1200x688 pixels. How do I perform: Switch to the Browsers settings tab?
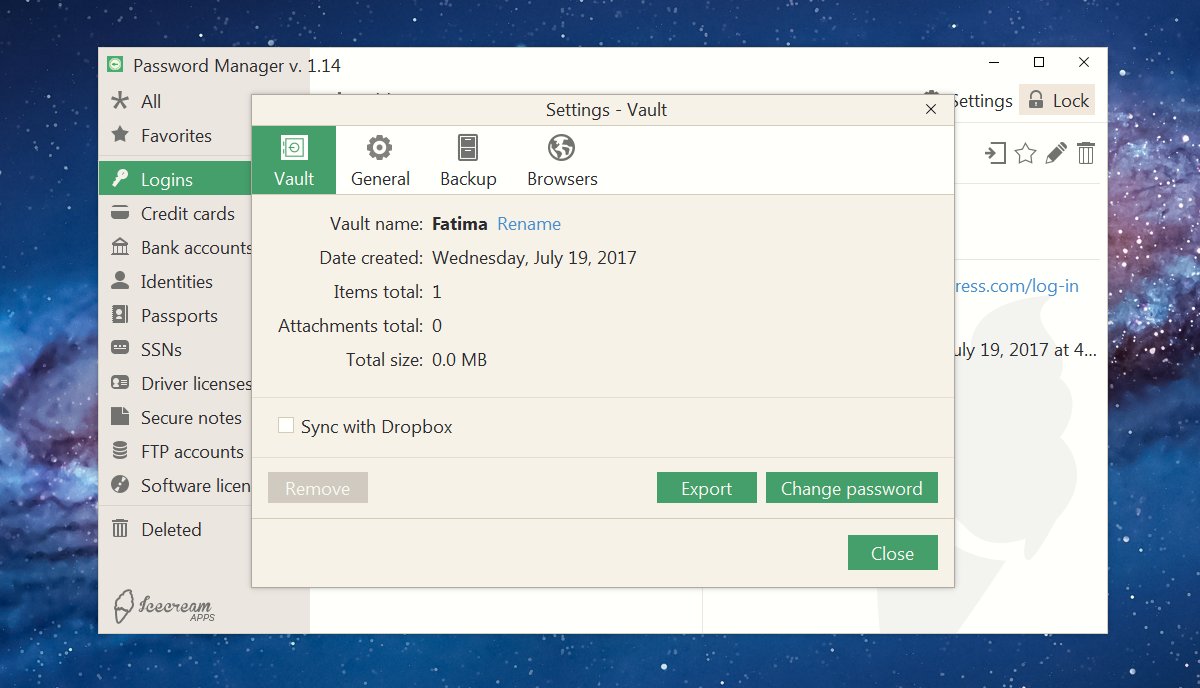click(x=562, y=160)
